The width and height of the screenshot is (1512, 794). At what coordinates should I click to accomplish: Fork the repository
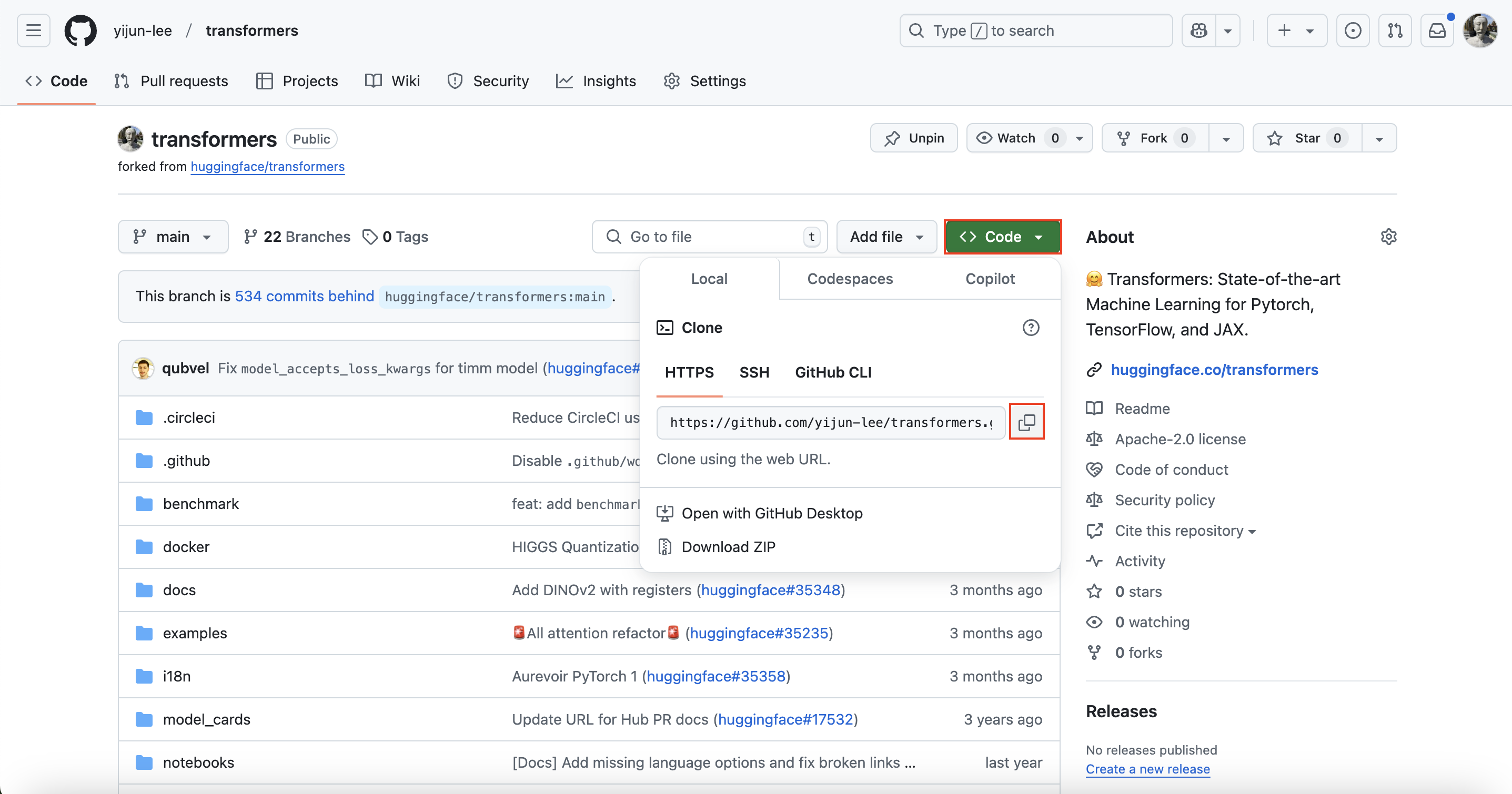(1155, 138)
